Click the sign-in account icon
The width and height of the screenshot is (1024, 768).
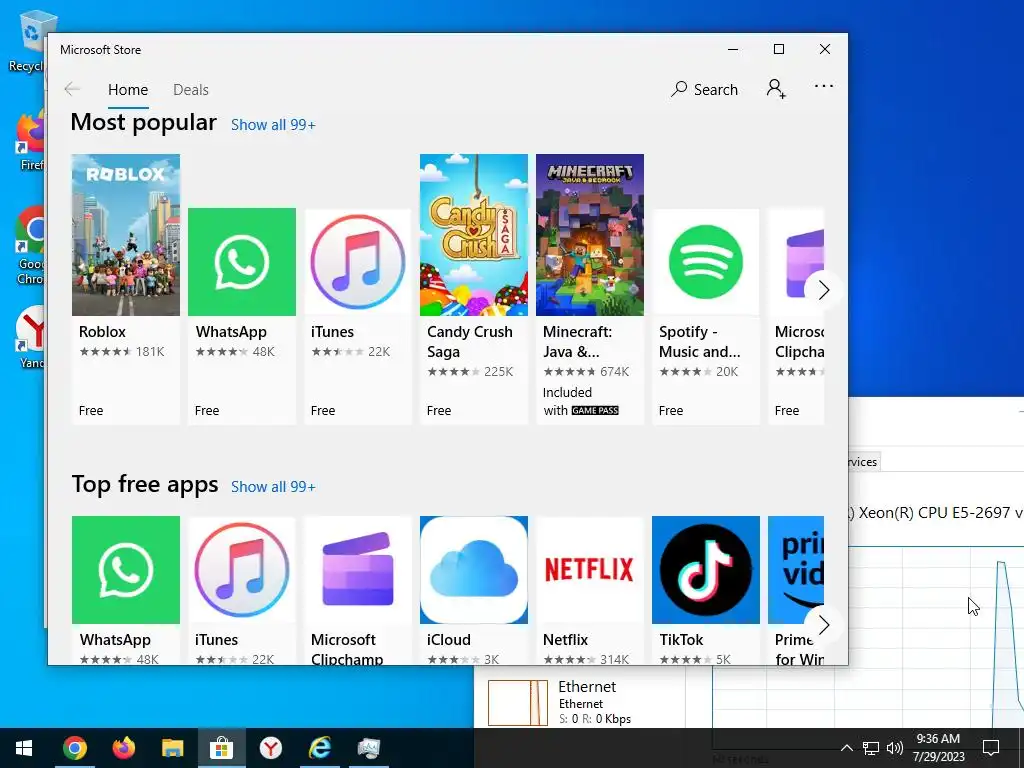tap(776, 89)
